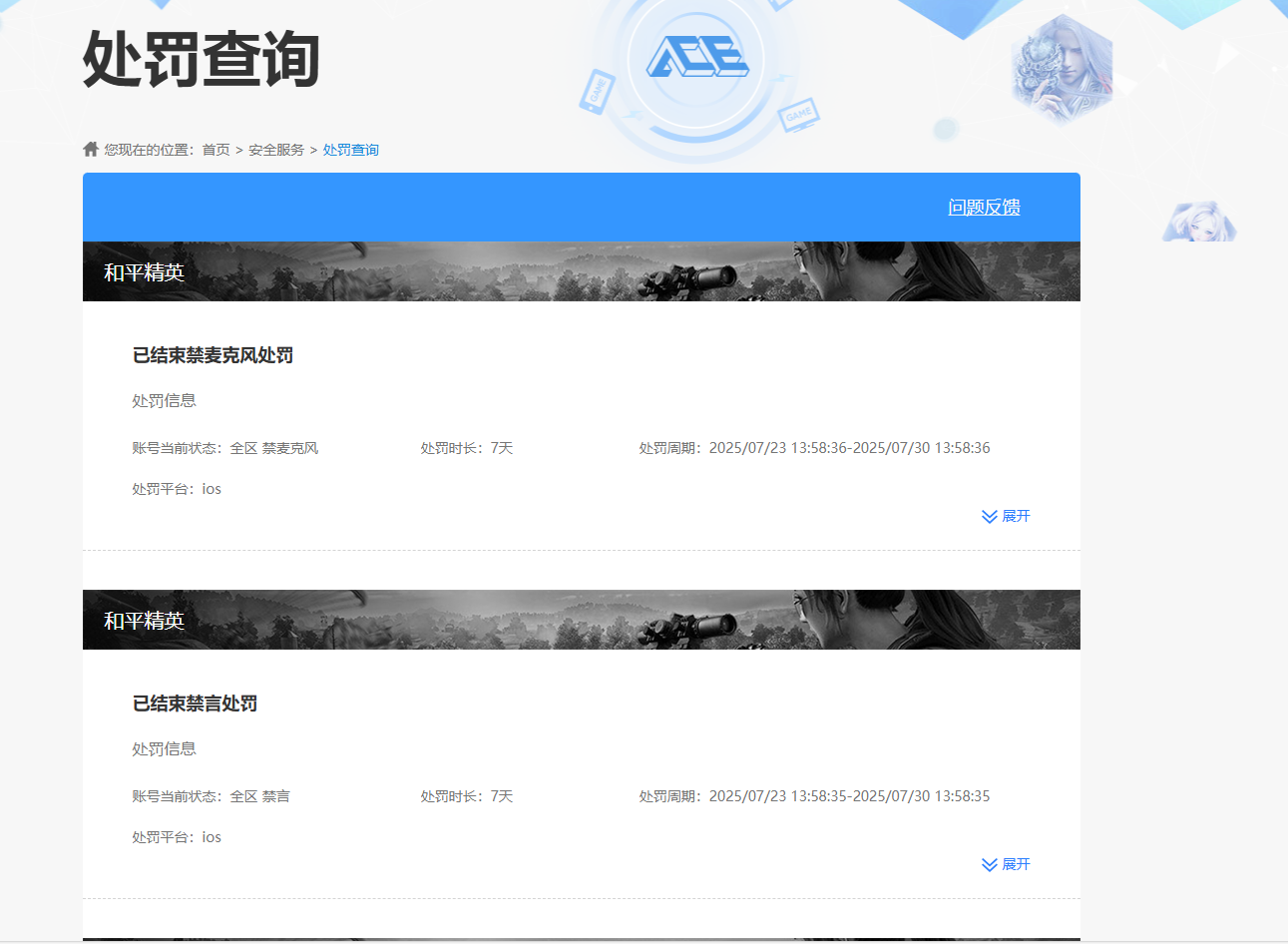
Task: Expand the 禁麦克风 punishment details with 展开
Action: coord(1006,516)
